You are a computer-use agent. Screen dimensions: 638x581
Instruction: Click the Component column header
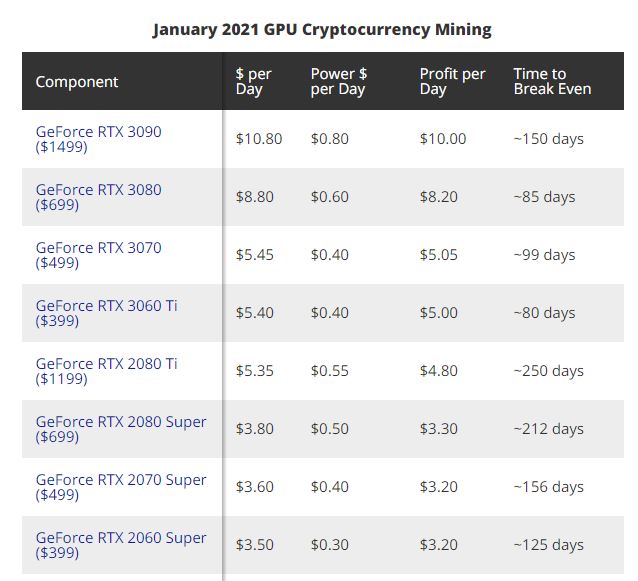[x=77, y=82]
